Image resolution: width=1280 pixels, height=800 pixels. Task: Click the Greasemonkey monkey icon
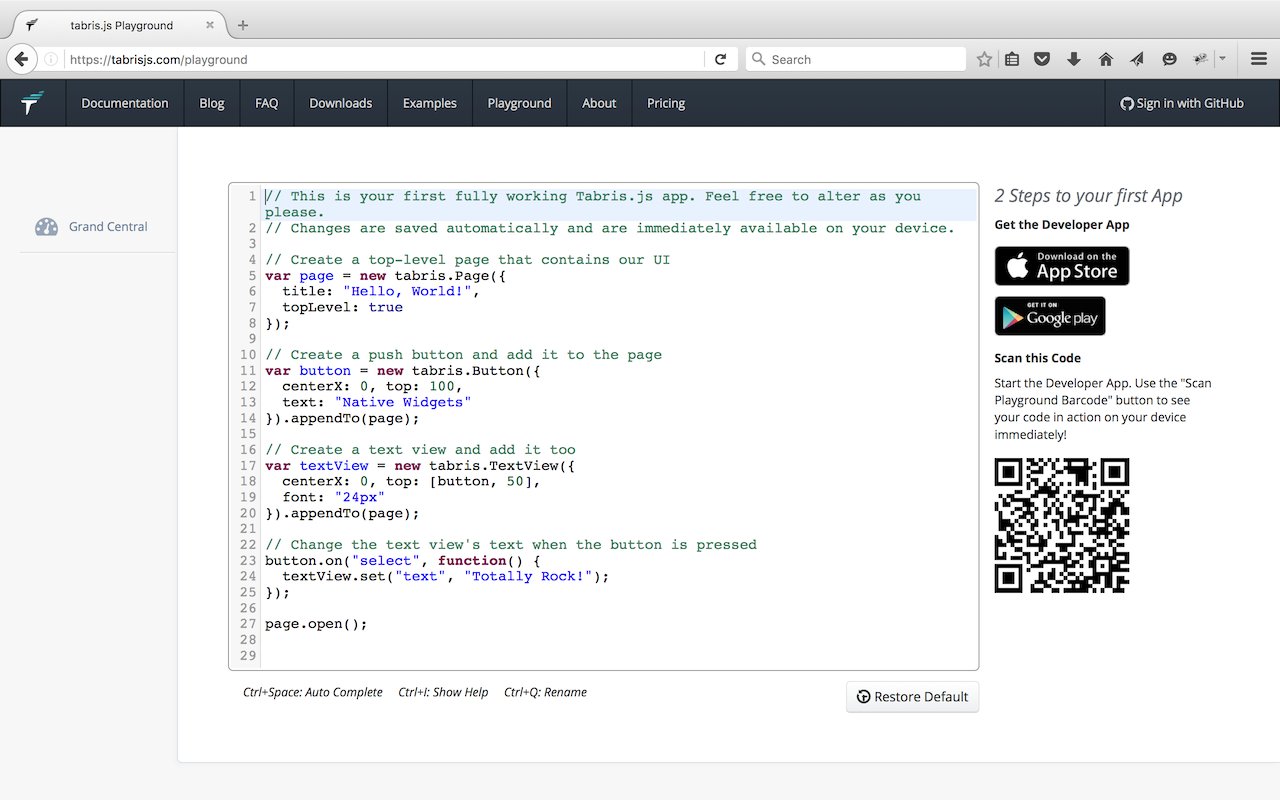tap(1201, 59)
